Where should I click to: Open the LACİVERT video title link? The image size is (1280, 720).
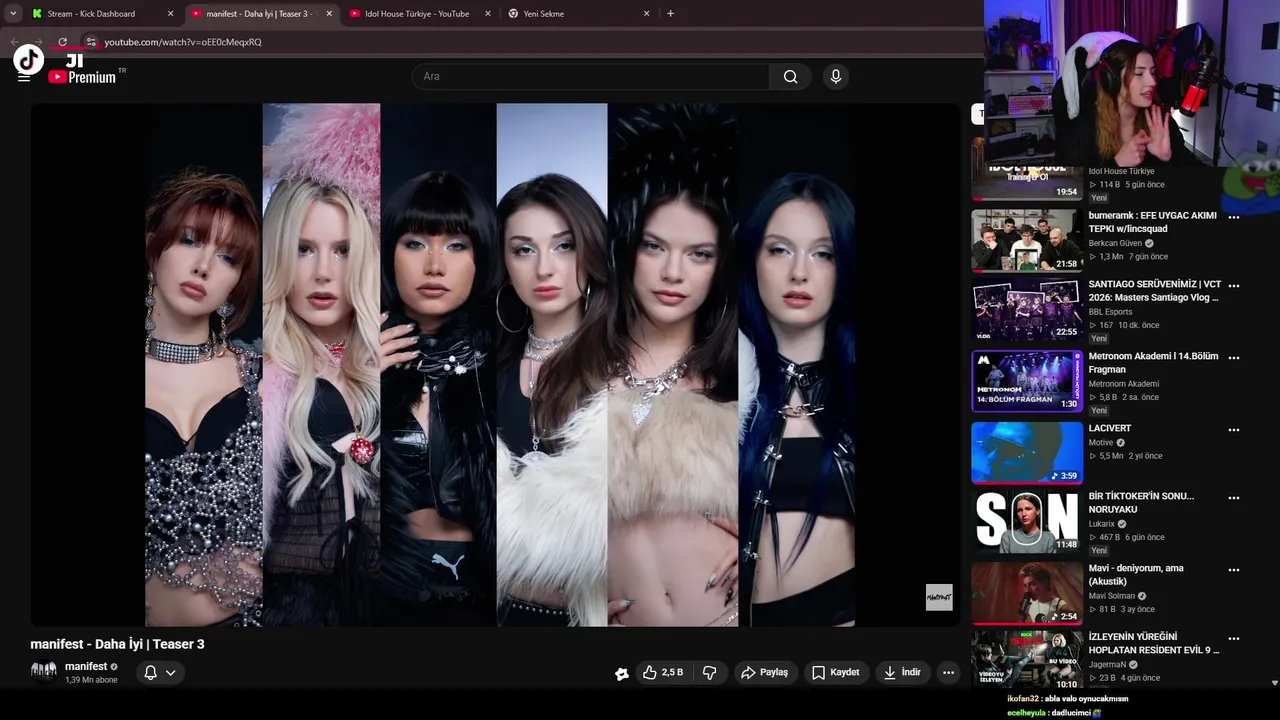coord(1110,428)
